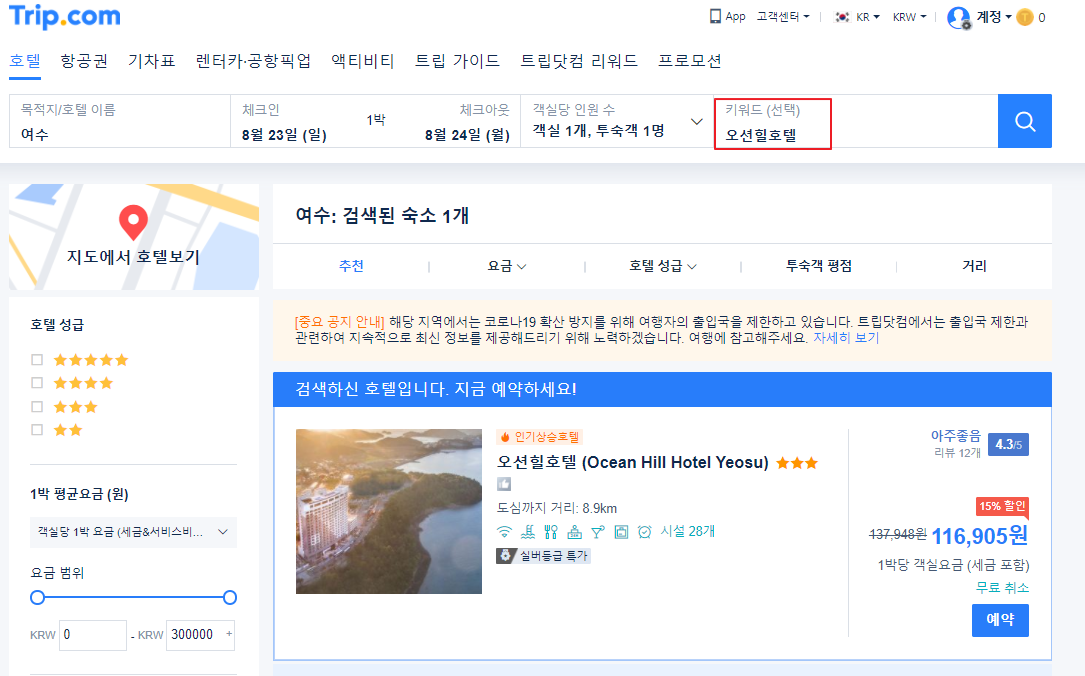1085x676 pixels.
Task: Open the 객실당 1박 요금 rate type dropdown
Action: pyautogui.click(x=133, y=532)
